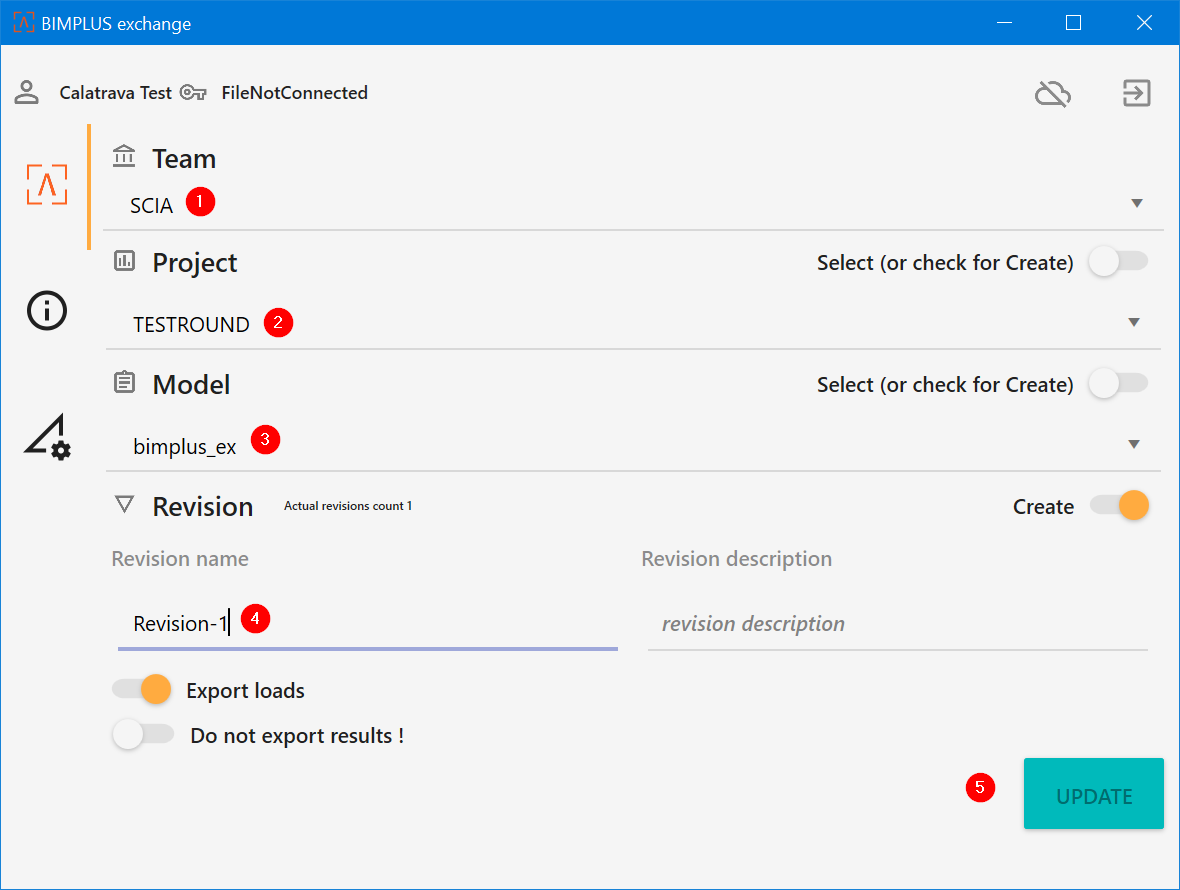The height and width of the screenshot is (890, 1180).
Task: Disable the Revision Create toggle
Action: point(1120,506)
